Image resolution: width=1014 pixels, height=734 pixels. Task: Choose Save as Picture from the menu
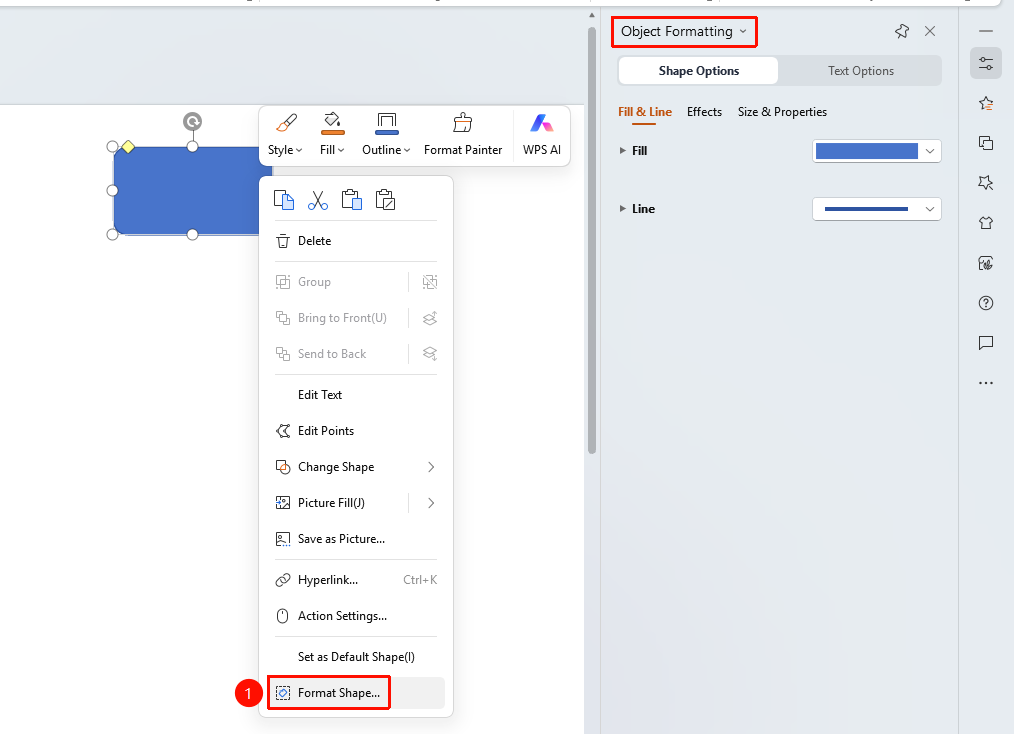tap(356, 539)
